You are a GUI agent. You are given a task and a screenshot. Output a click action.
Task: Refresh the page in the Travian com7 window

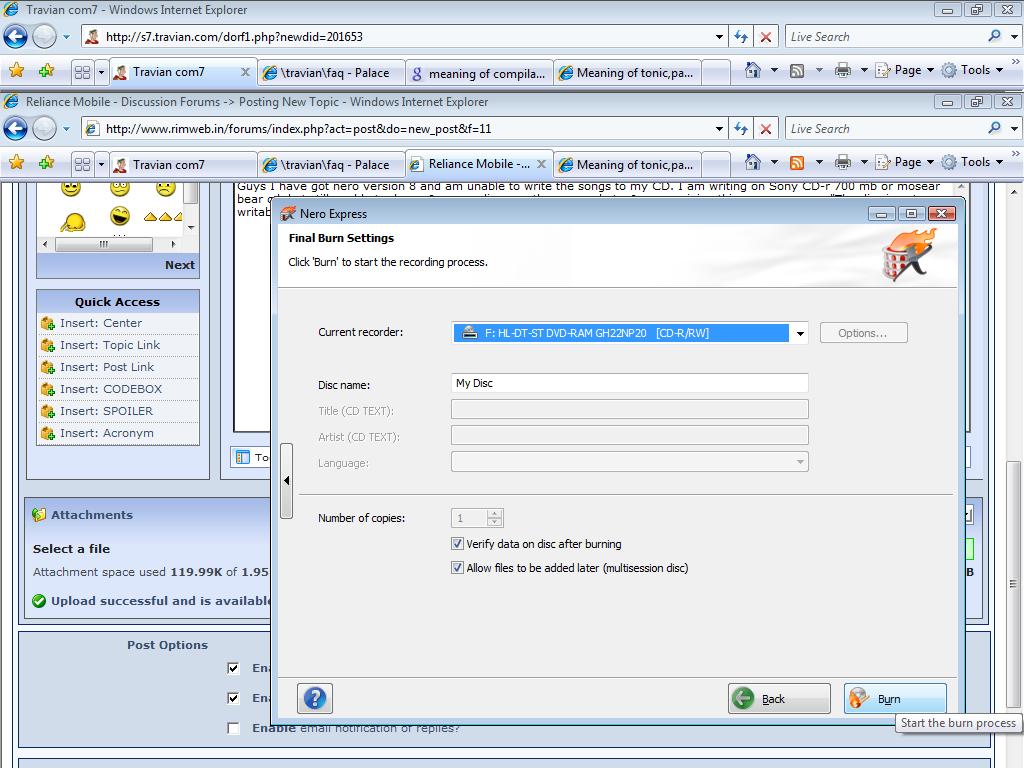pyautogui.click(x=741, y=37)
